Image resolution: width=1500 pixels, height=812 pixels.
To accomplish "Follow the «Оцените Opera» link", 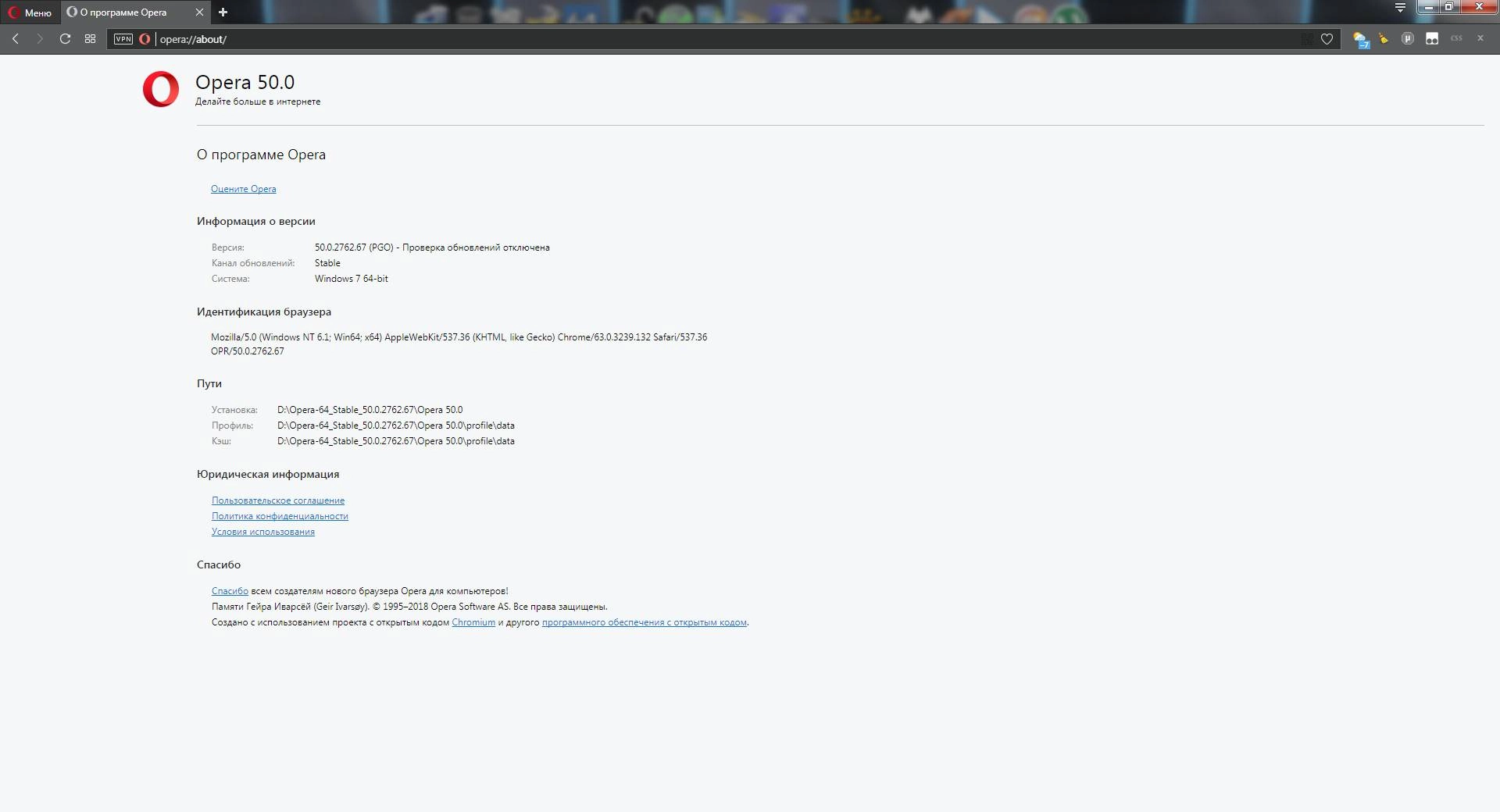I will click(243, 189).
